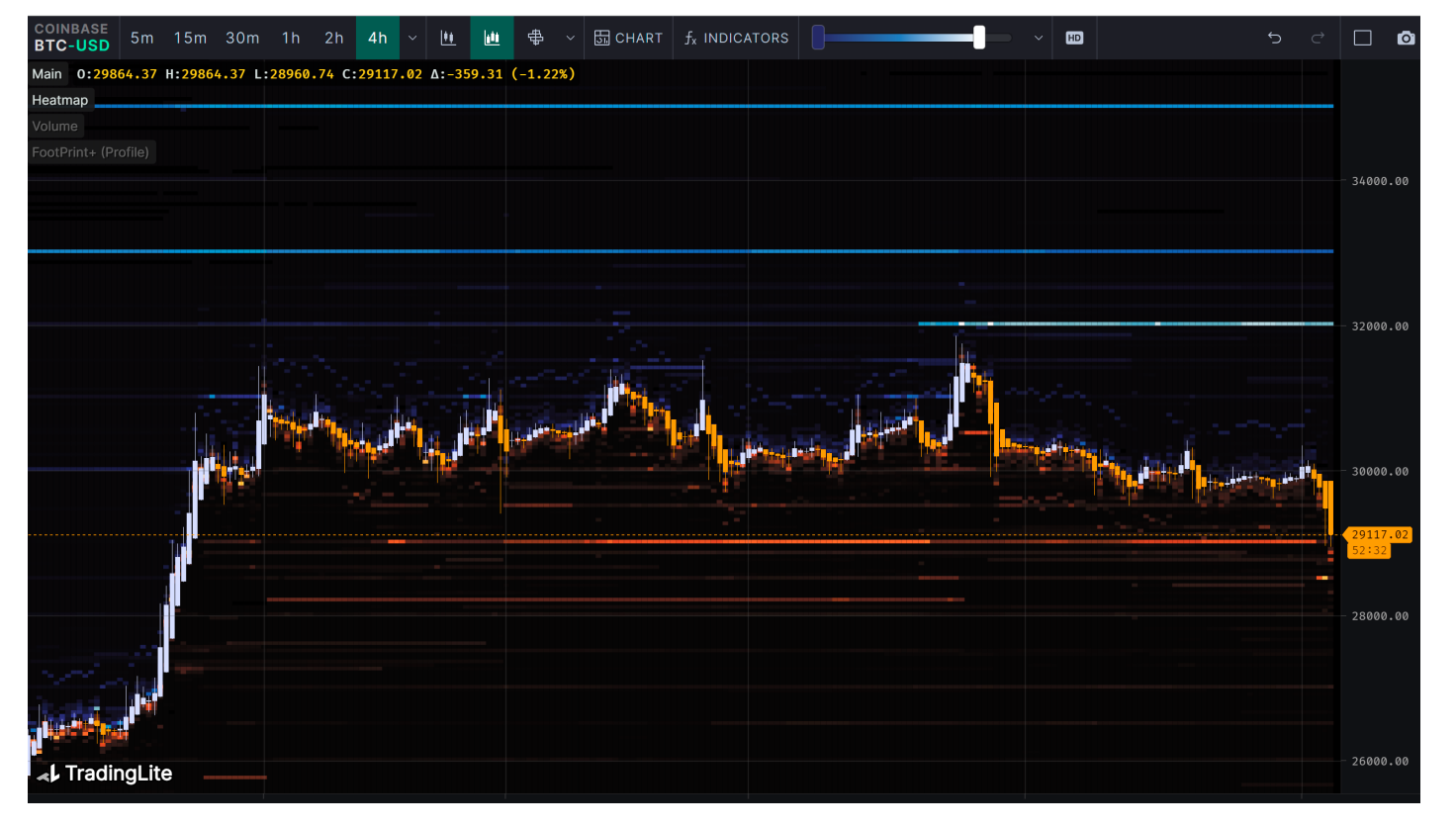Toggle the Heatmap layer
1456x827 pixels.
pyautogui.click(x=59, y=100)
